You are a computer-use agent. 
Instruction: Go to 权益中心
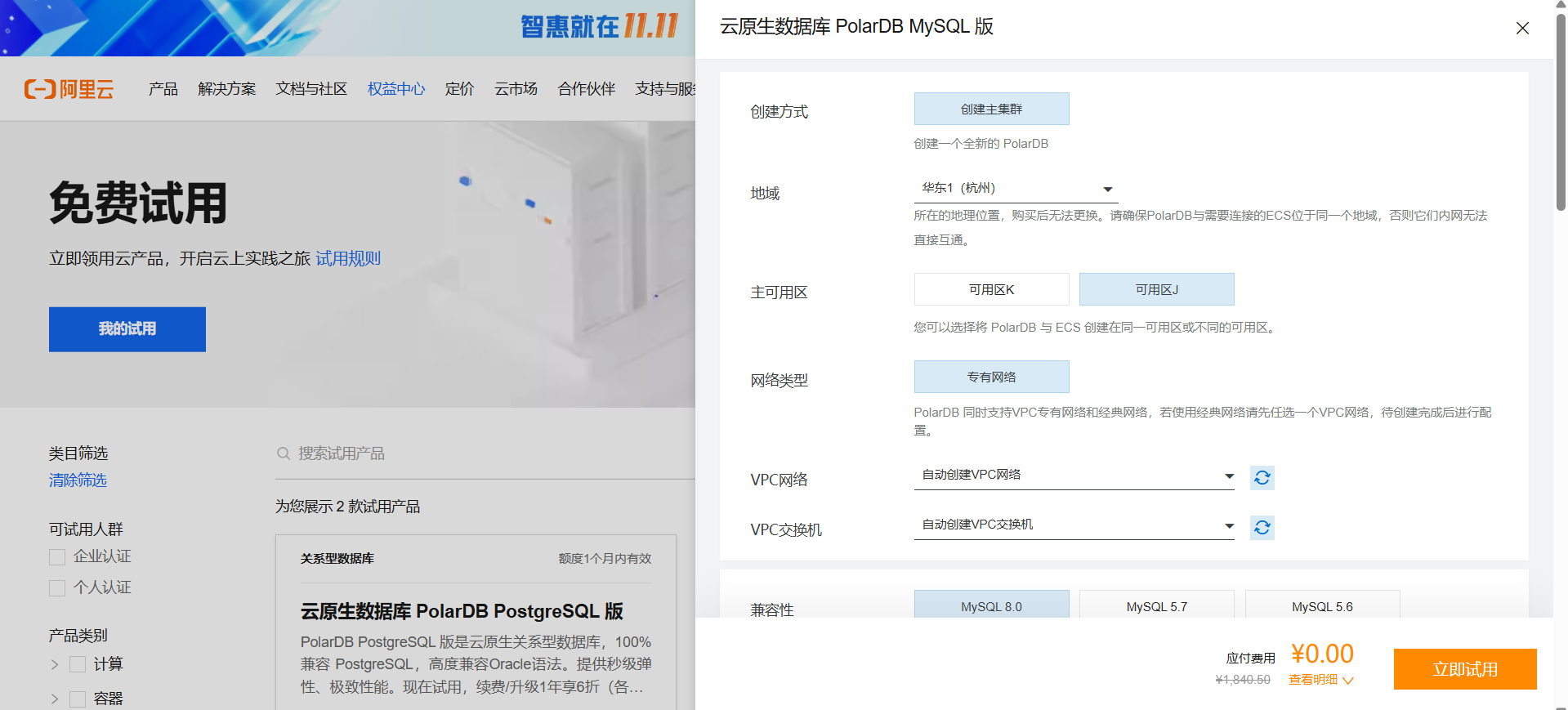click(x=396, y=89)
